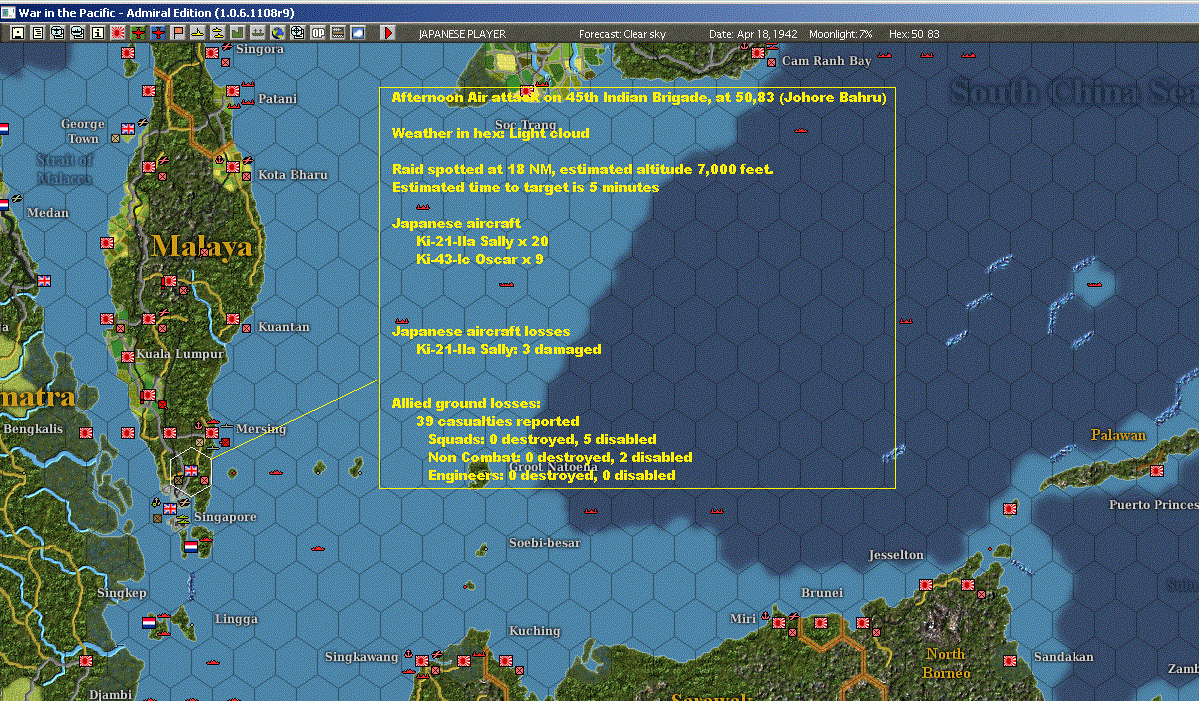Click the Singapore city label

[225, 517]
